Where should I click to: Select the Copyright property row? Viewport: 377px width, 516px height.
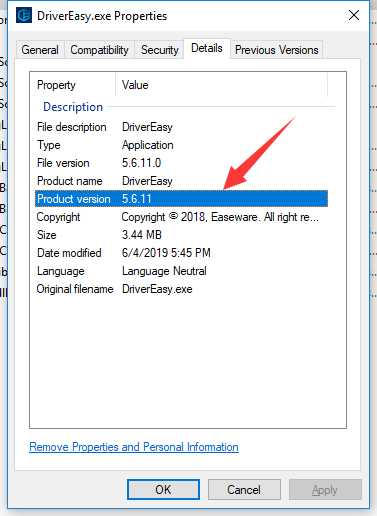[x=181, y=217]
